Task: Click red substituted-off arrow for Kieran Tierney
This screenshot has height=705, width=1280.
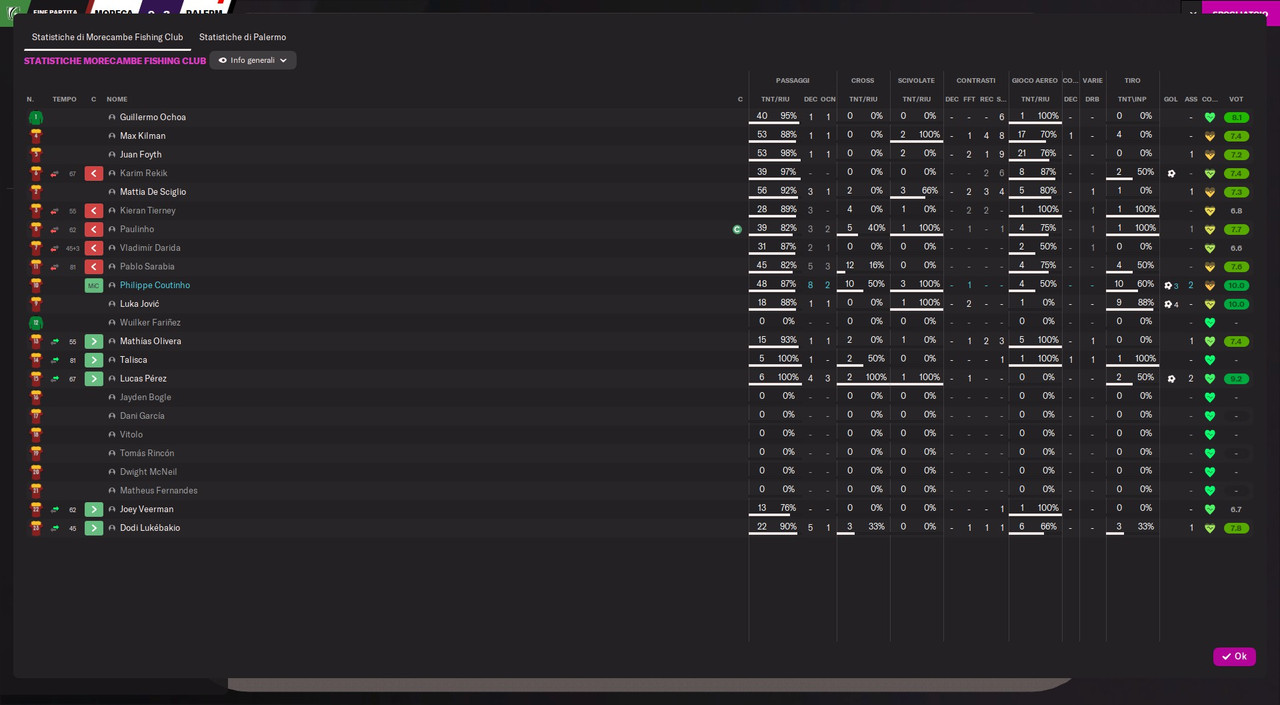Action: tap(94, 211)
